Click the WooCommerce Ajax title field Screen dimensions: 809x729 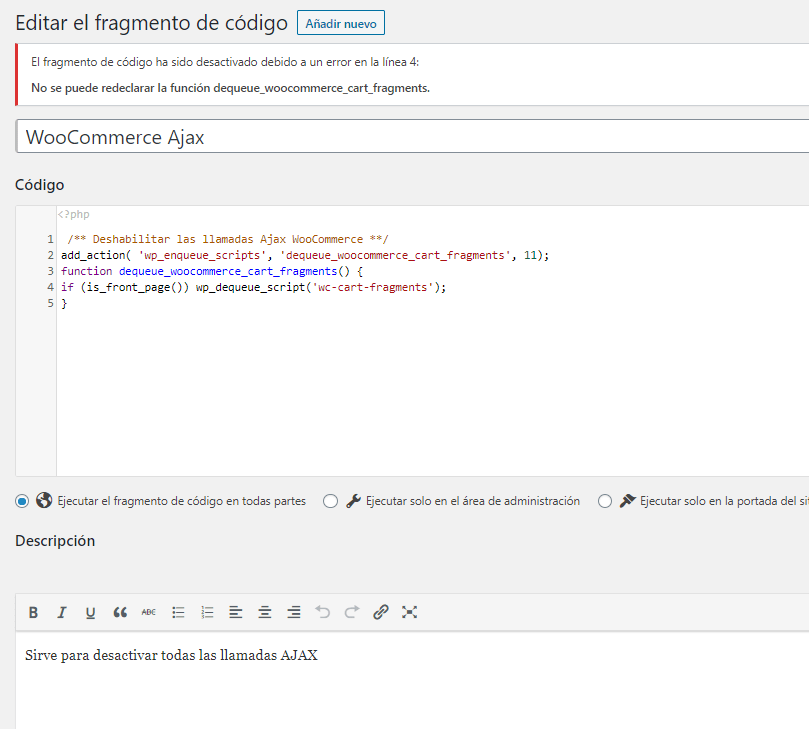point(412,137)
